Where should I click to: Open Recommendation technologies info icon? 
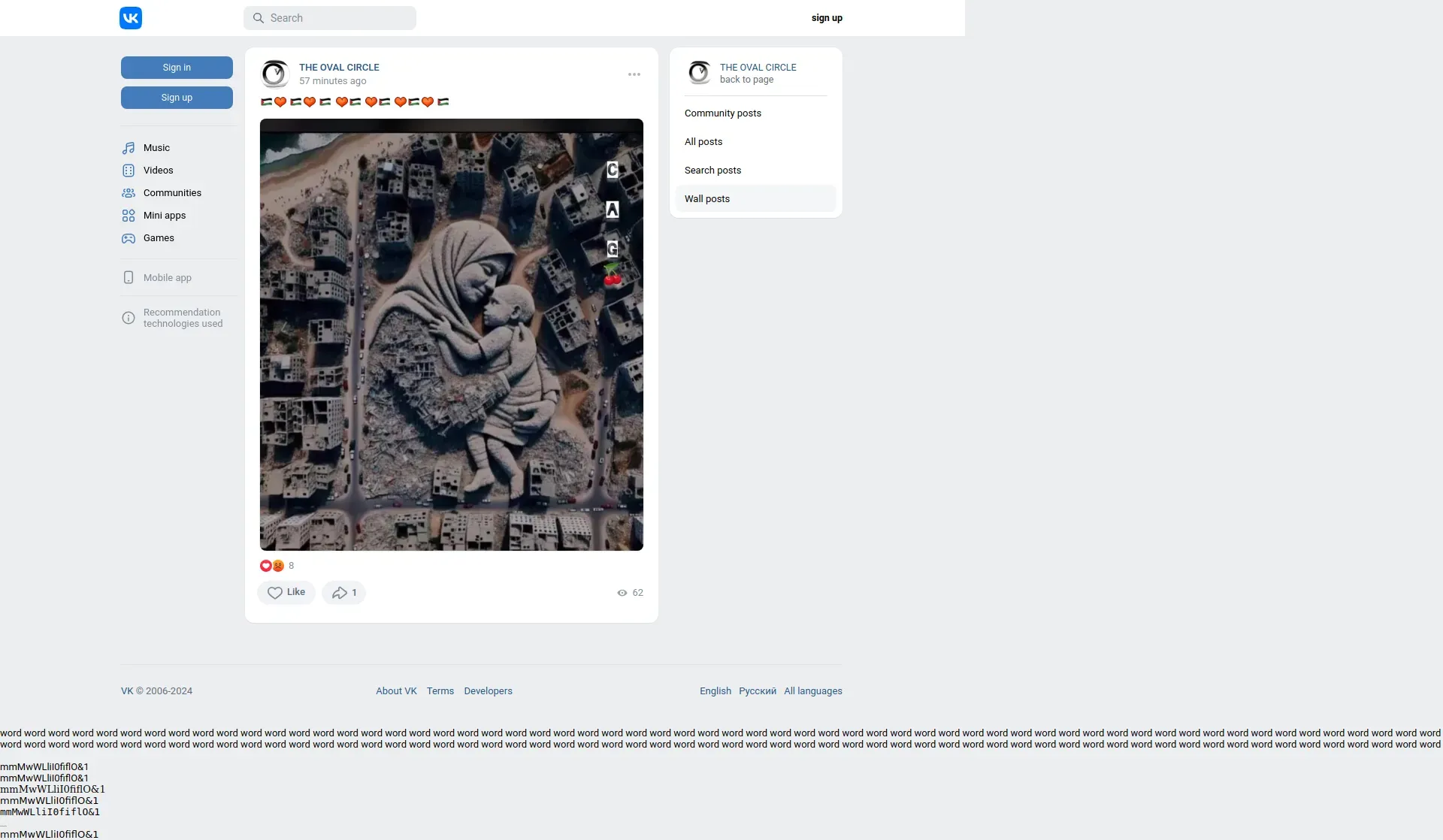coord(129,318)
